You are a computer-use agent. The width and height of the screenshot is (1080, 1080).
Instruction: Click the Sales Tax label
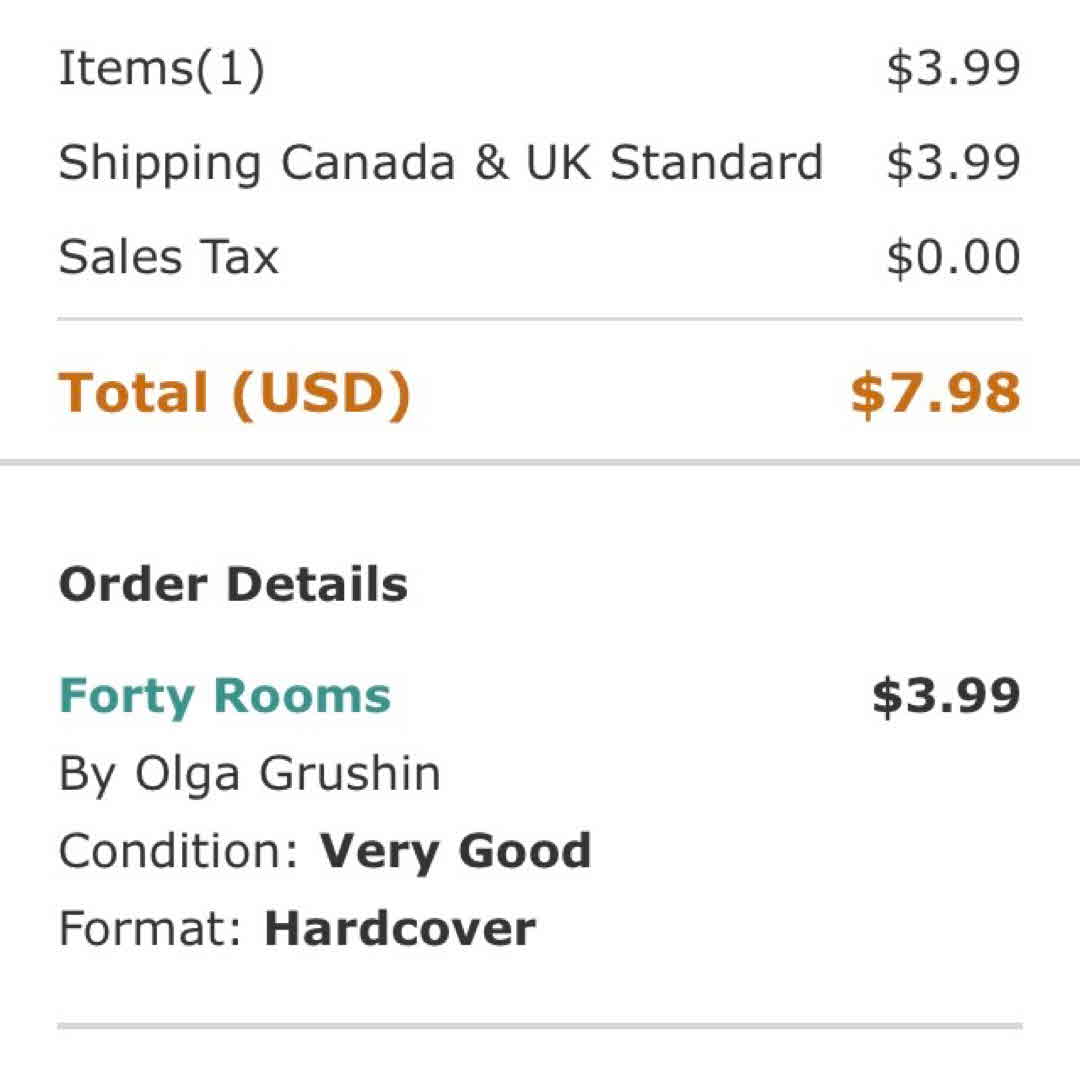[x=168, y=257]
